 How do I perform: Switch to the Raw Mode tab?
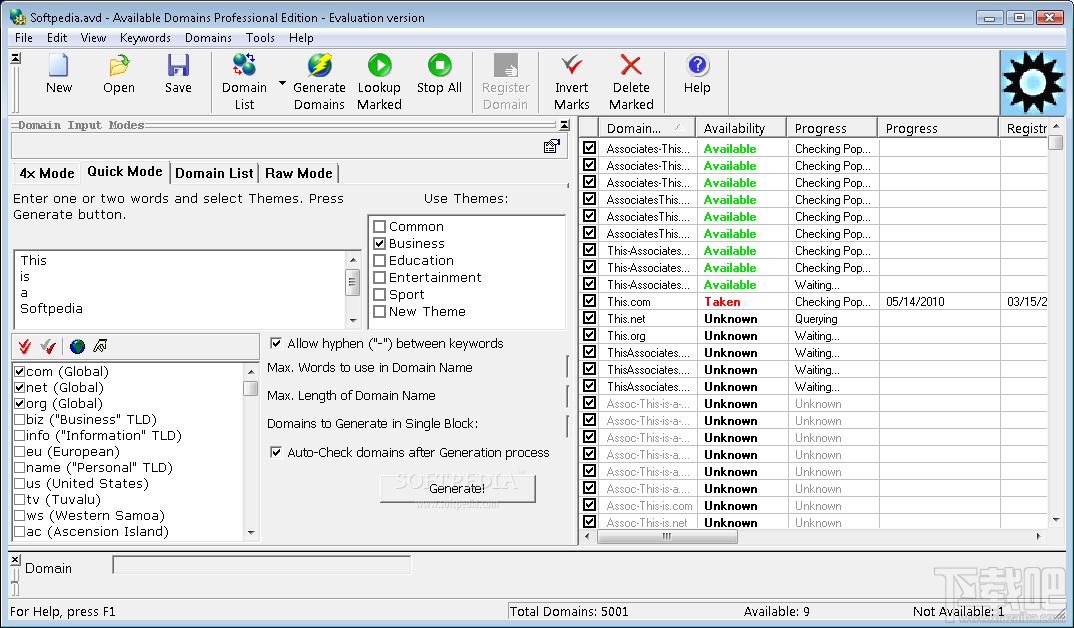[x=299, y=173]
